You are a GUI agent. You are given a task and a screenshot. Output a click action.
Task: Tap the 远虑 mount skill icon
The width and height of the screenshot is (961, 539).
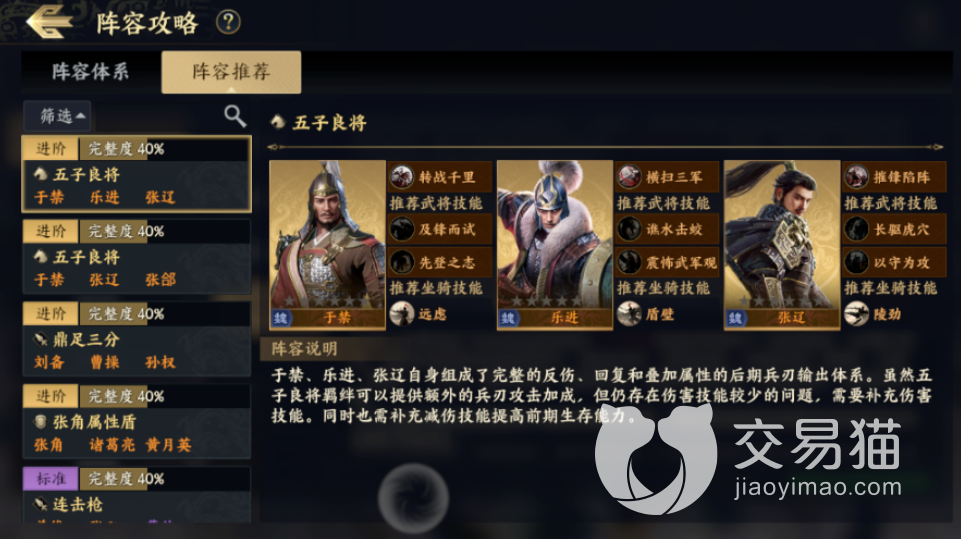pyautogui.click(x=402, y=314)
